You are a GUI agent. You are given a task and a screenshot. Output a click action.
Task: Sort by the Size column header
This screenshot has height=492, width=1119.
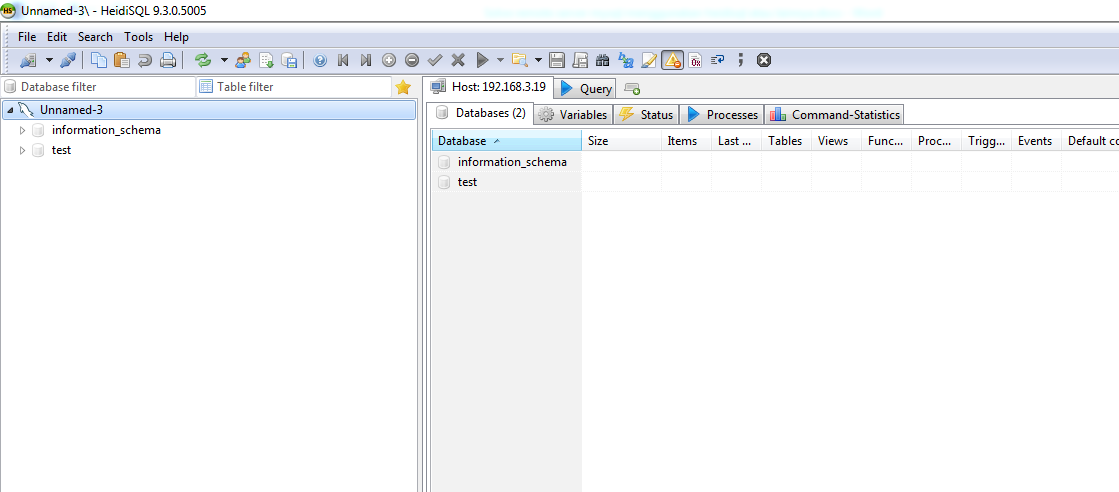(x=622, y=141)
